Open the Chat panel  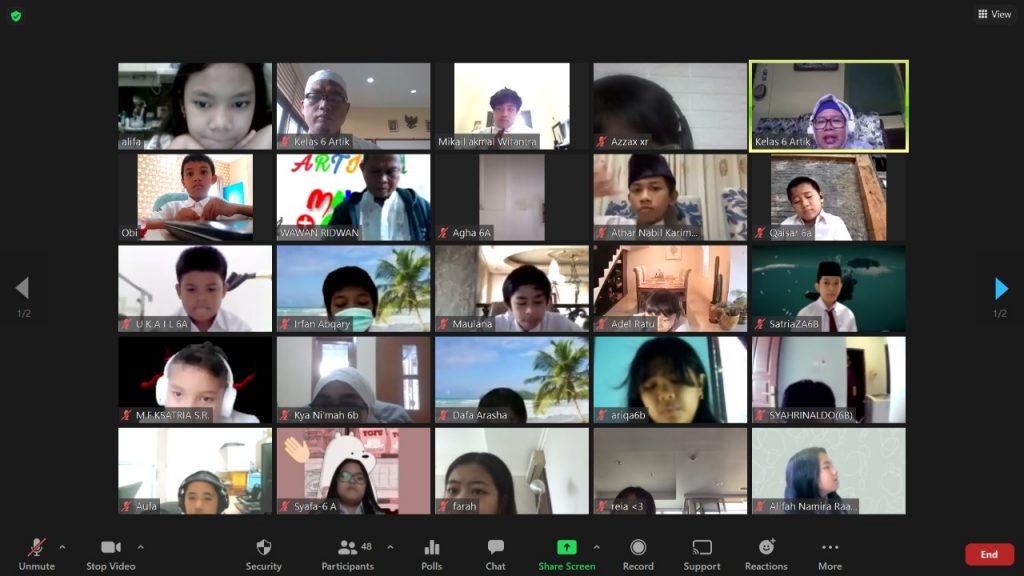pos(495,553)
